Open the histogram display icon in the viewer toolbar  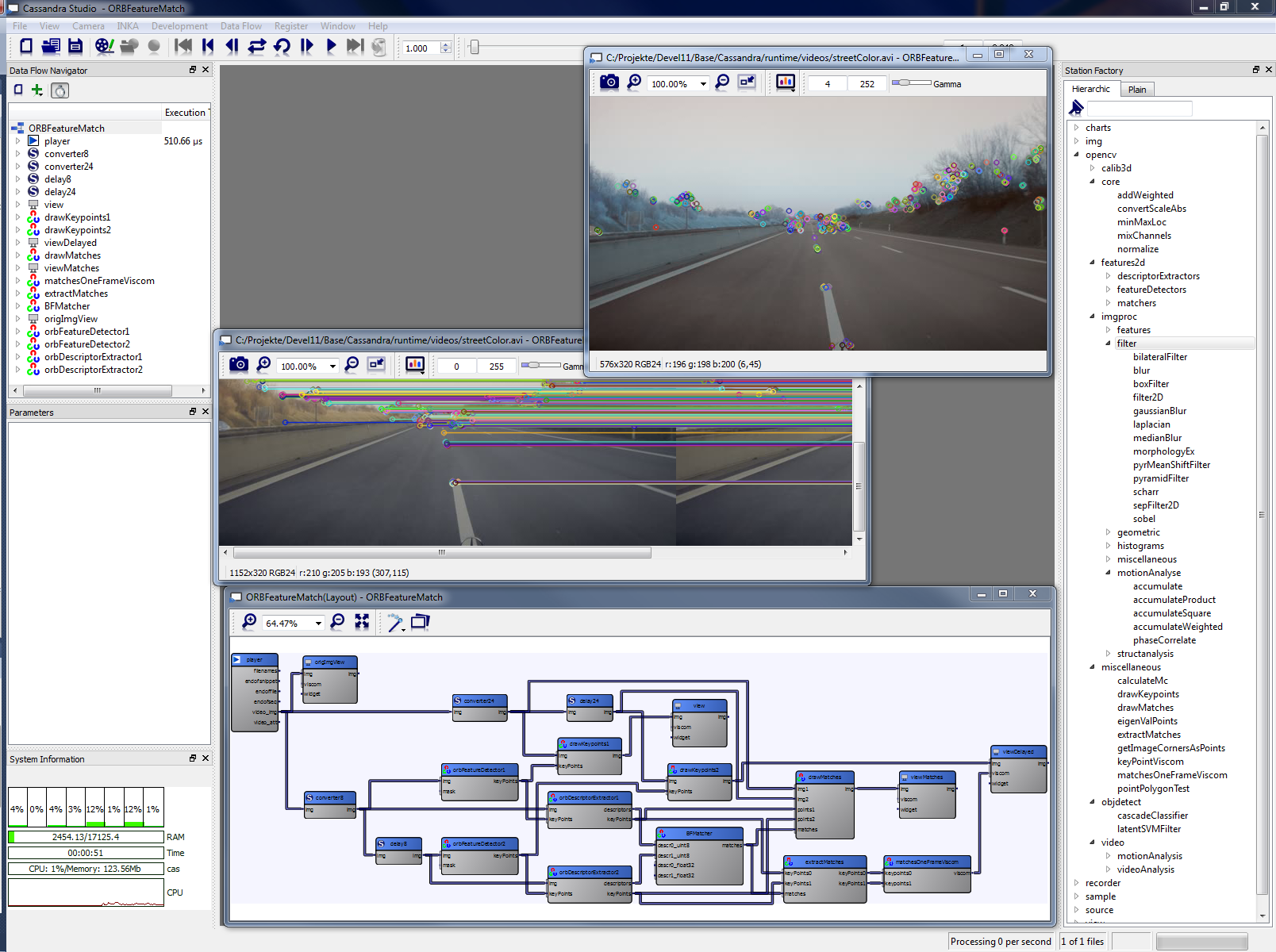click(785, 82)
